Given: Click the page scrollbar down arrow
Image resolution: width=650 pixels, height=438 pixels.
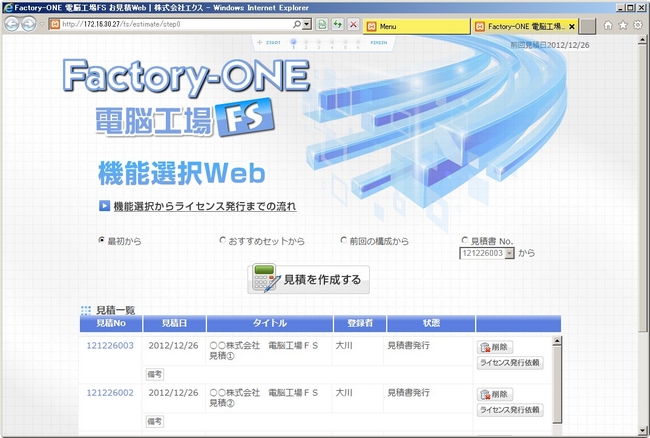Looking at the screenshot, I should [x=643, y=430].
